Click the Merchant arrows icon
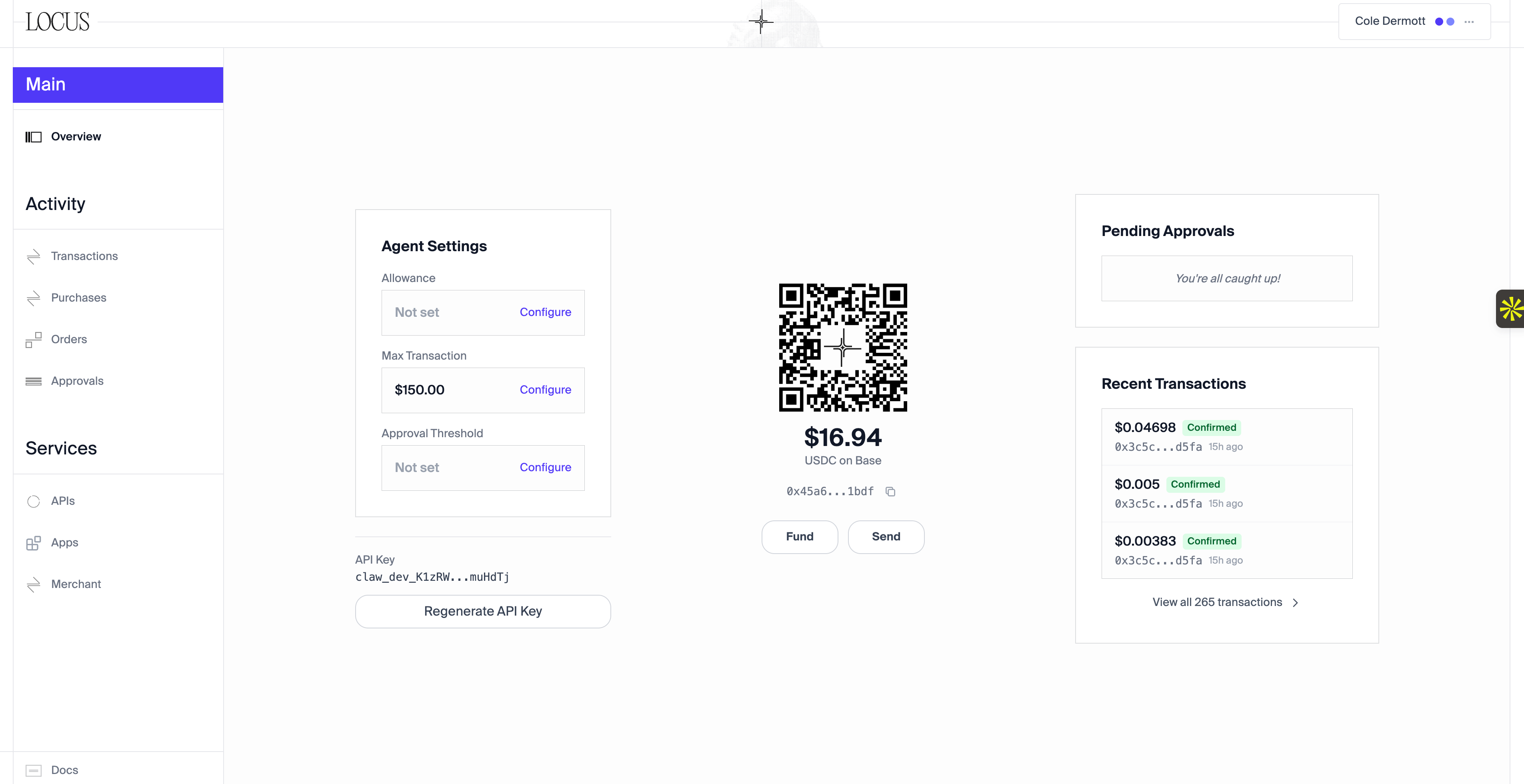The height and width of the screenshot is (784, 1524). point(34,584)
